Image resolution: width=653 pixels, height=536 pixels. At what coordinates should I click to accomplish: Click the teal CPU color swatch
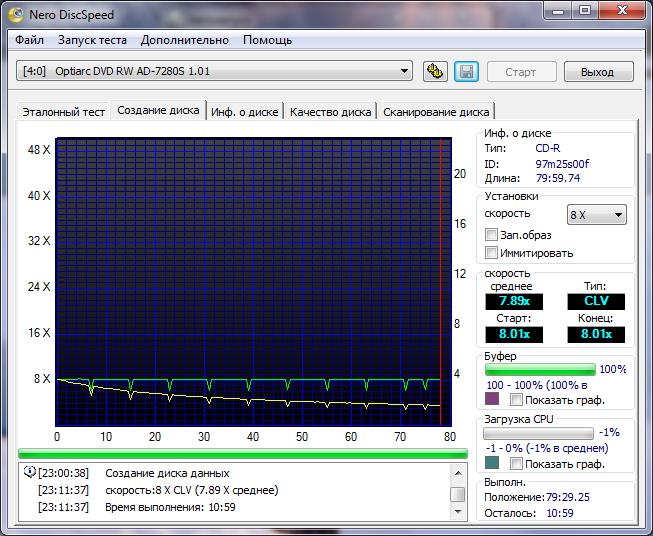(x=491, y=463)
